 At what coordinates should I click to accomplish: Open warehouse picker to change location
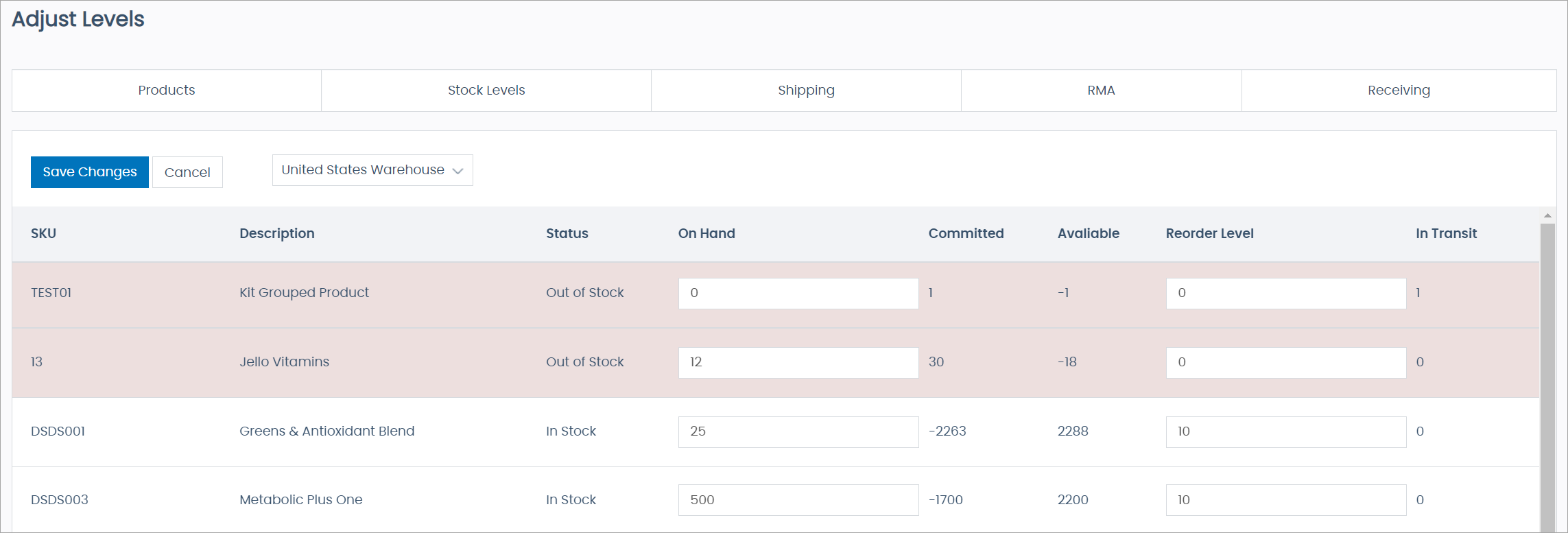pos(372,169)
